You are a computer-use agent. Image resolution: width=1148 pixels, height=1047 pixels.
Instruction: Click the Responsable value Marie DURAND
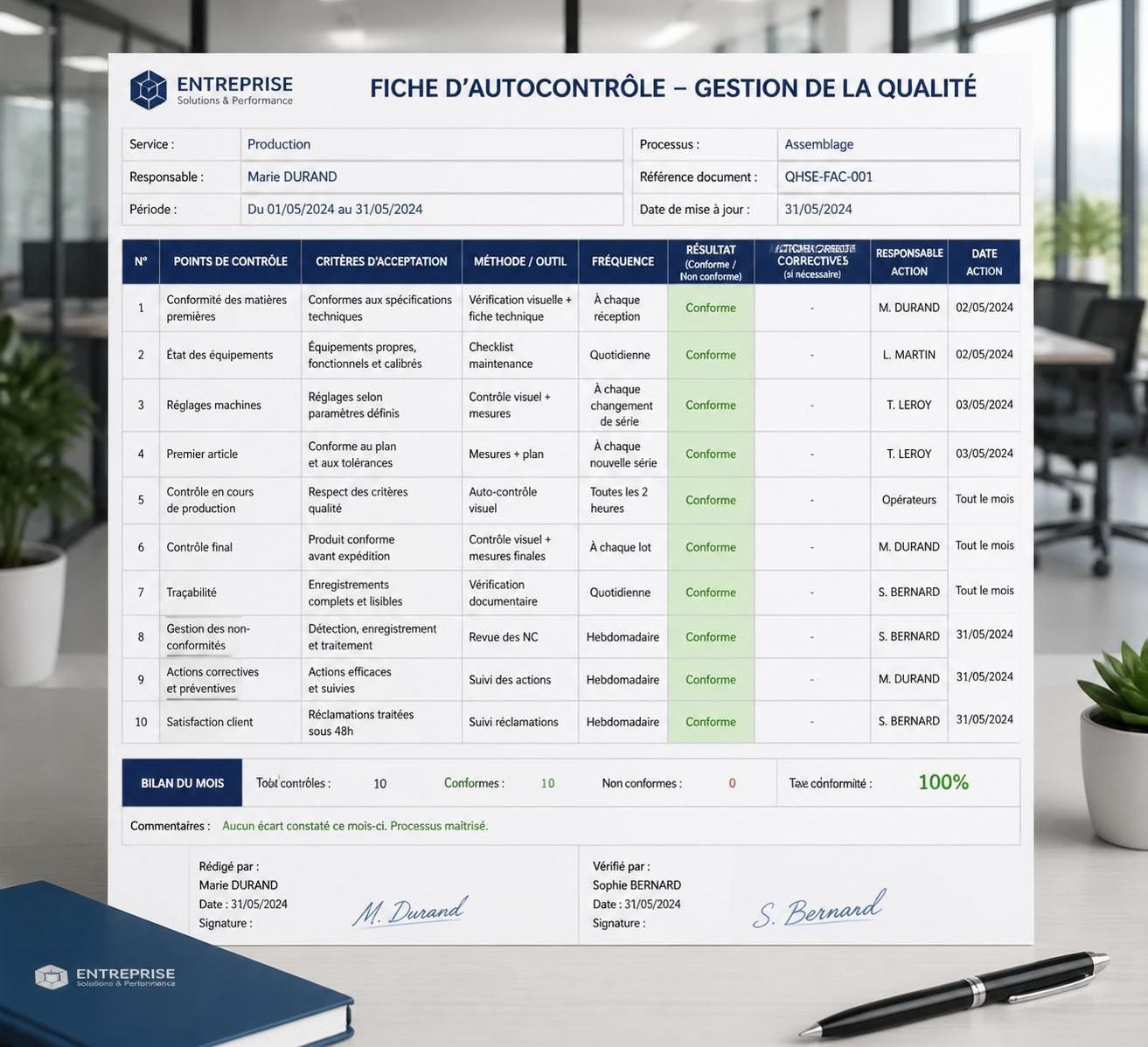pyautogui.click(x=292, y=177)
